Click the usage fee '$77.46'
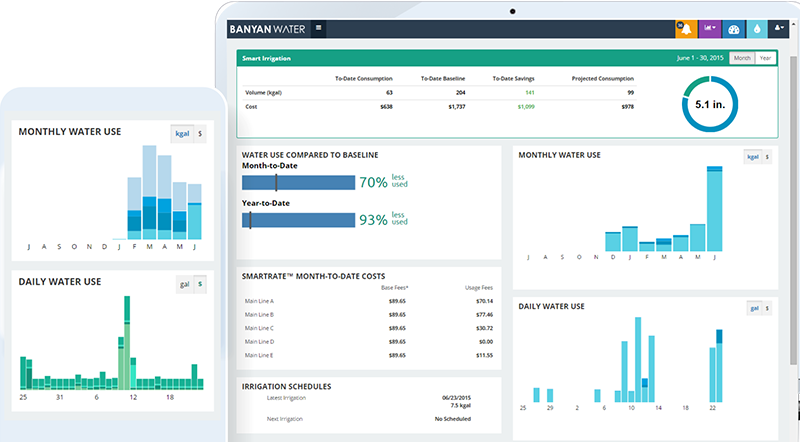The width and height of the screenshot is (800, 442). point(484,315)
